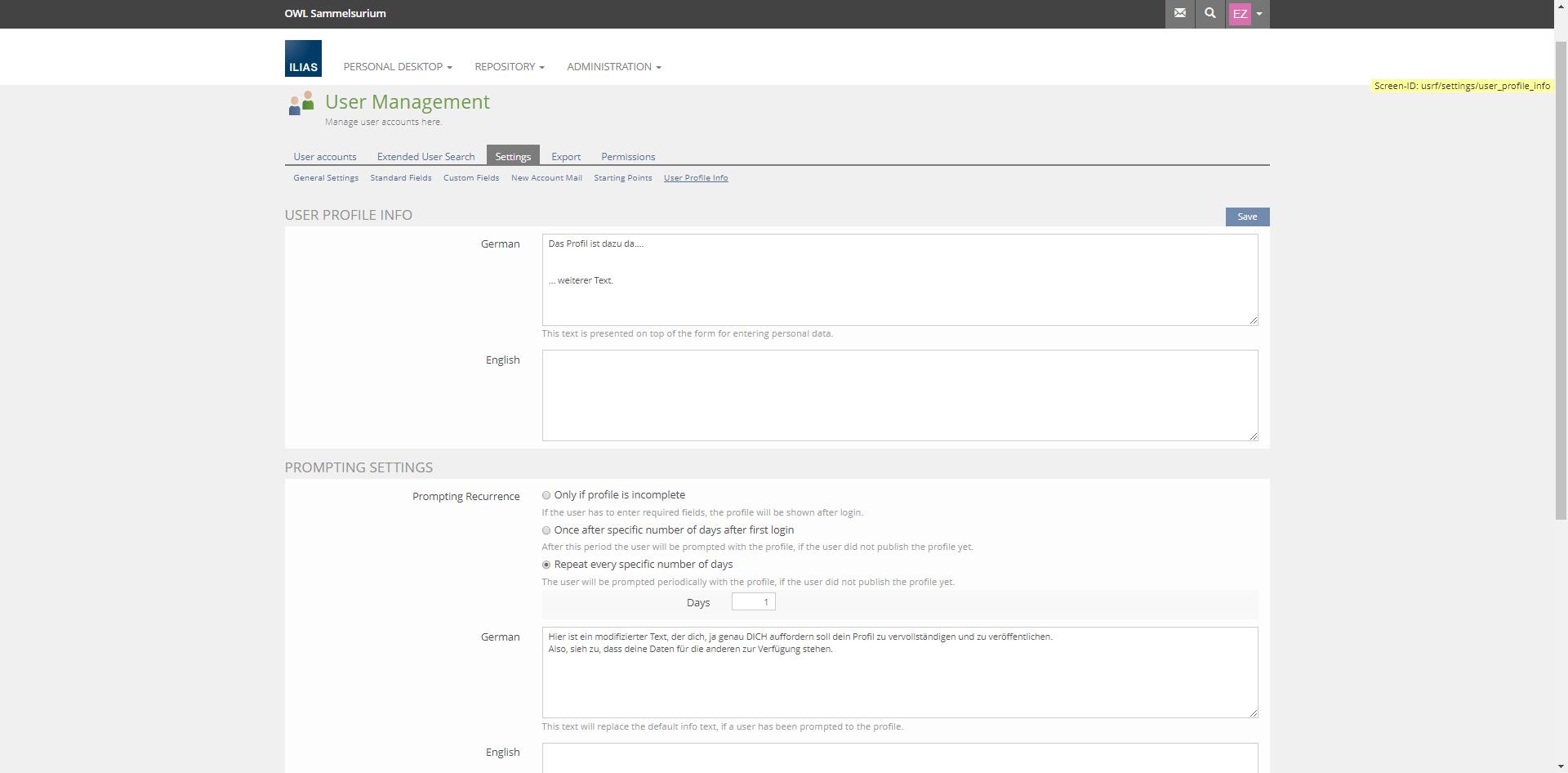
Task: Open the Administration dropdown menu
Action: tap(613, 67)
